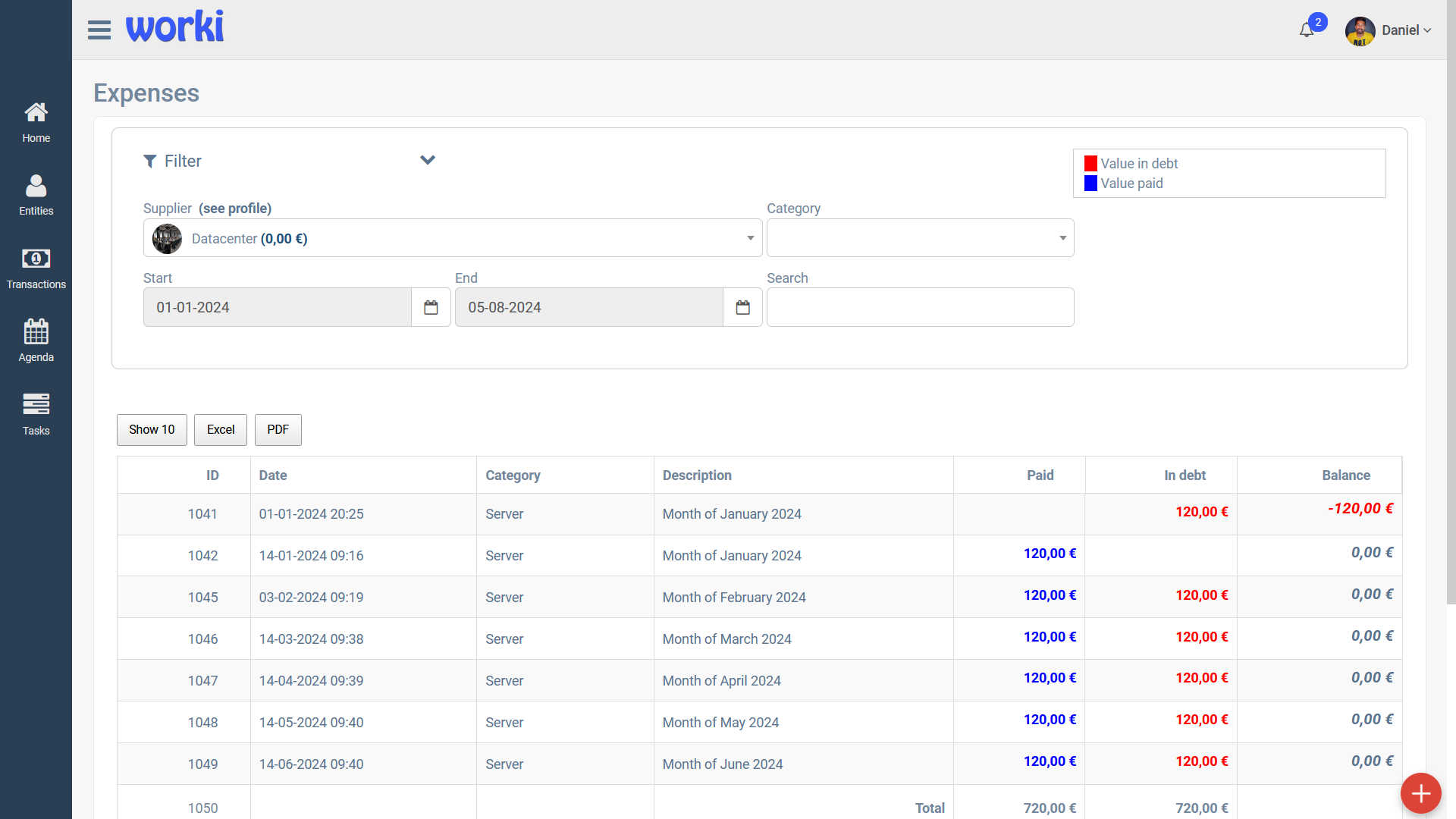
Task: Expand the Daniel user menu
Action: click(1407, 30)
